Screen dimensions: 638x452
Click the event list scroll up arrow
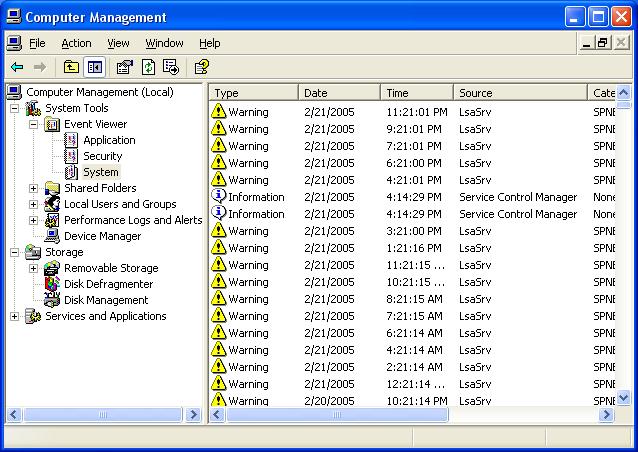[623, 93]
